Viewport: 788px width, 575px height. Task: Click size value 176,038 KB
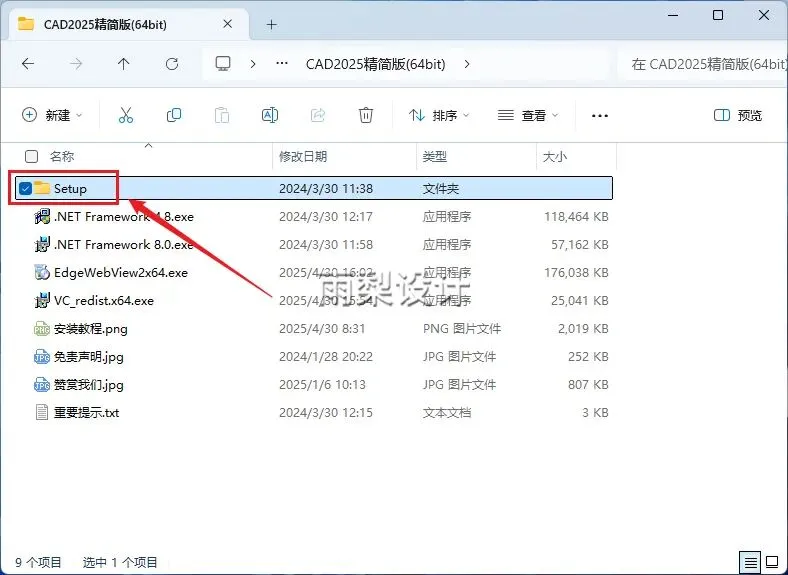[x=576, y=272]
